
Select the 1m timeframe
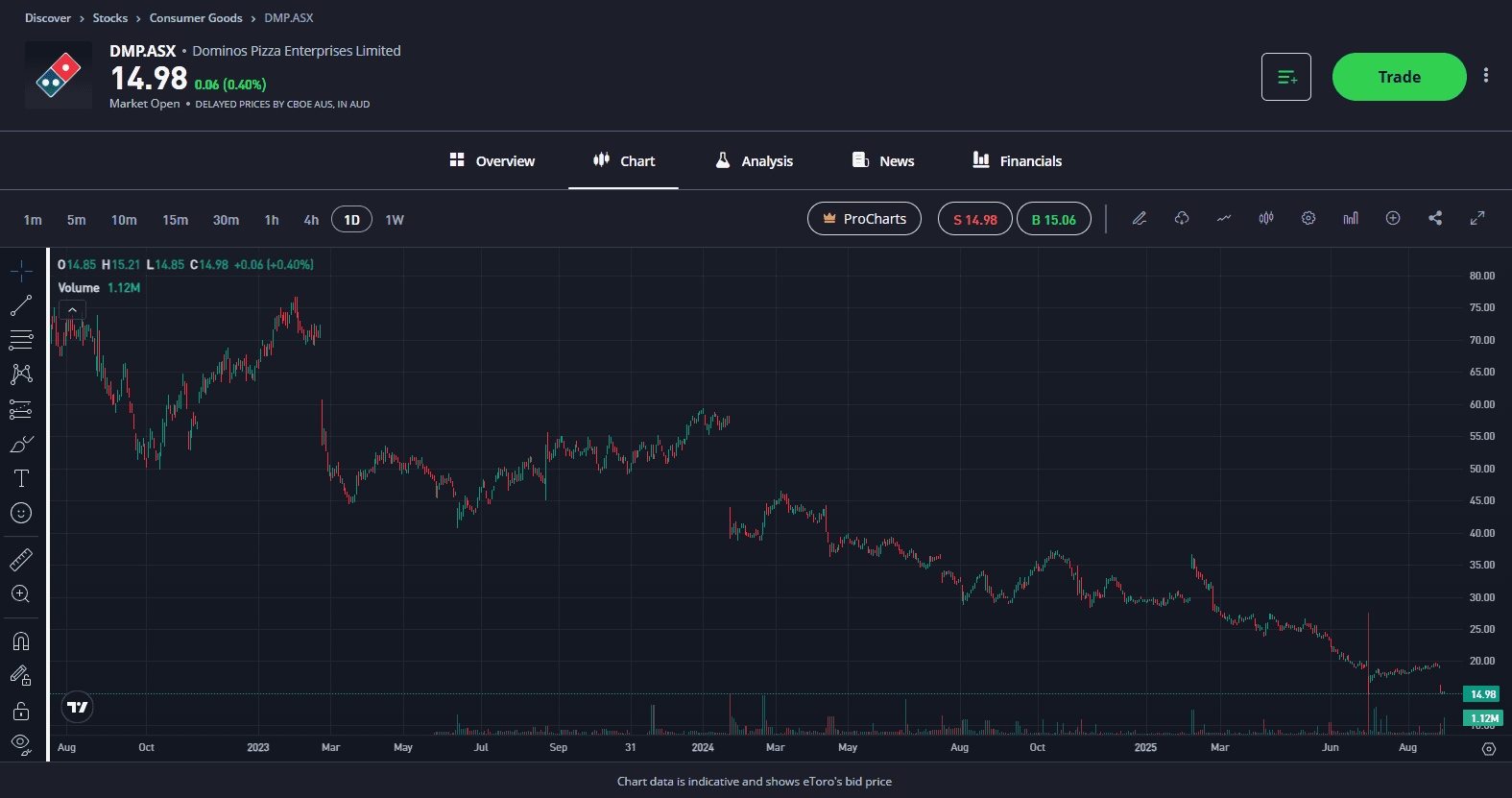(33, 220)
